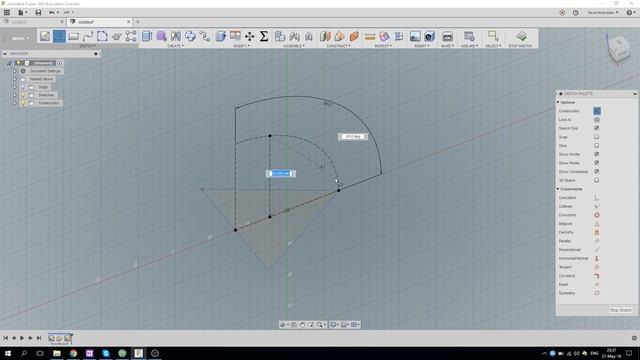
Task: Open the Sketch menu dropdown
Action: [x=87, y=46]
